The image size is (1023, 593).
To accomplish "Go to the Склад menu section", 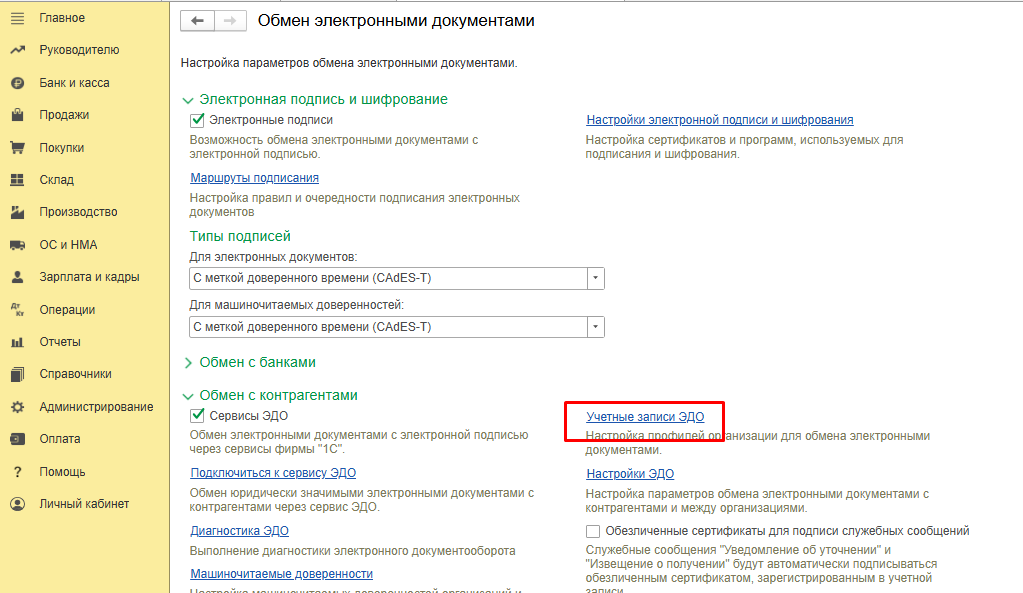I will (x=56, y=179).
